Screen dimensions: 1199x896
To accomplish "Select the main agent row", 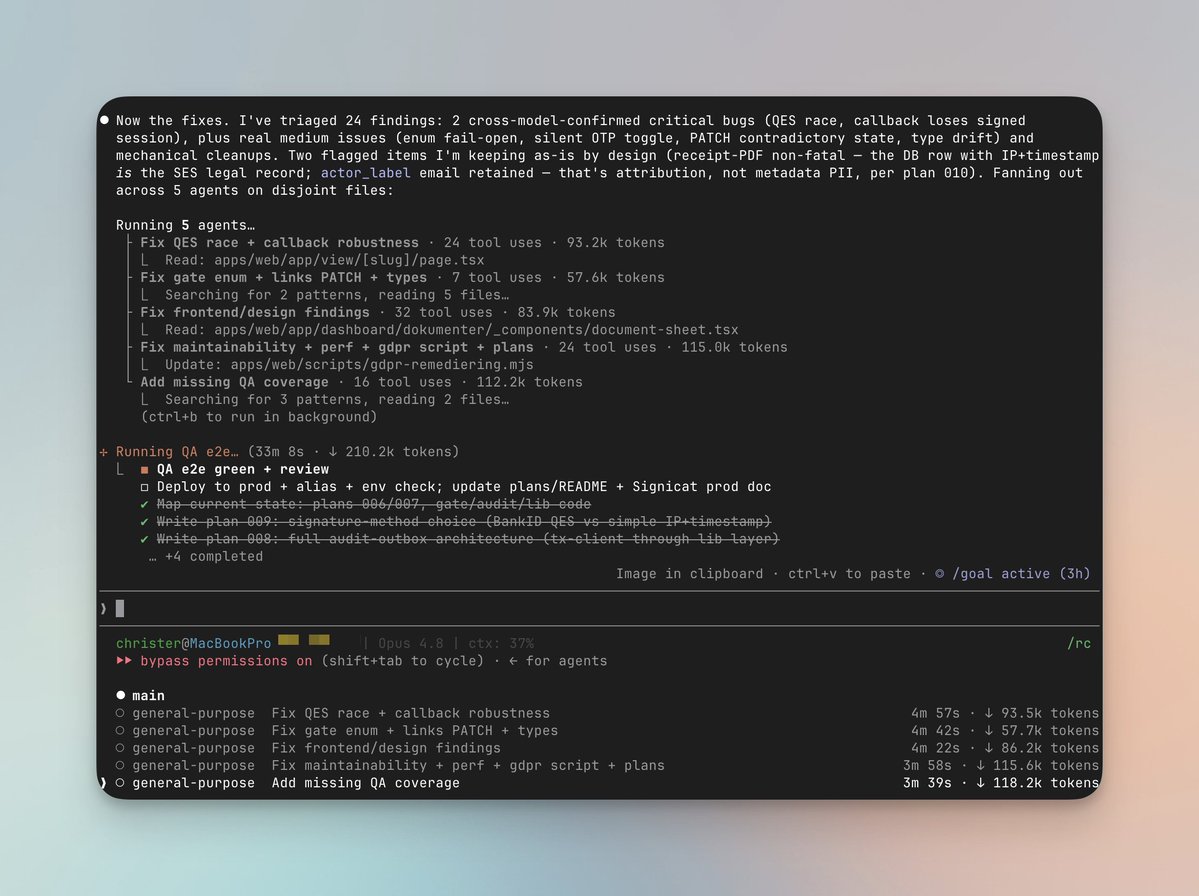I will [140, 696].
